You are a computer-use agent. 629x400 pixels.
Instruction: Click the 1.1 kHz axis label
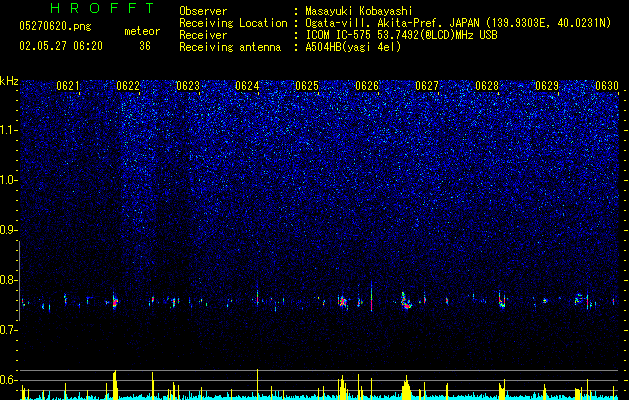point(8,130)
